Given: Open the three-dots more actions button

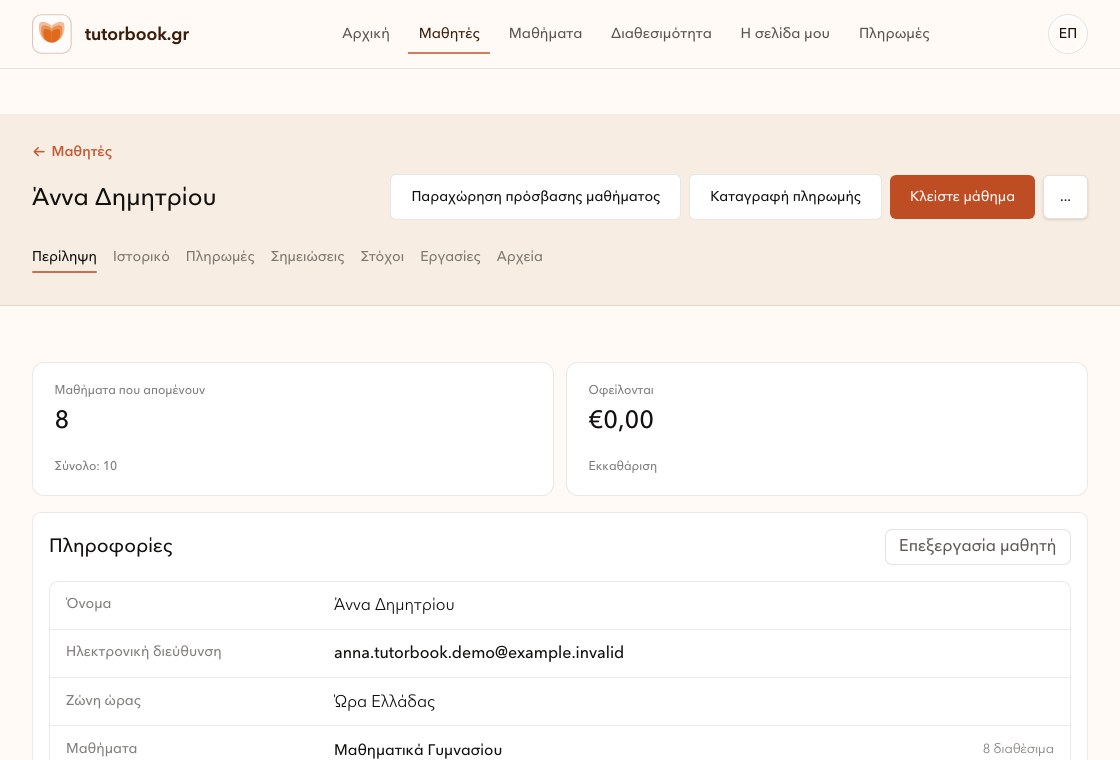Looking at the screenshot, I should tap(1065, 197).
